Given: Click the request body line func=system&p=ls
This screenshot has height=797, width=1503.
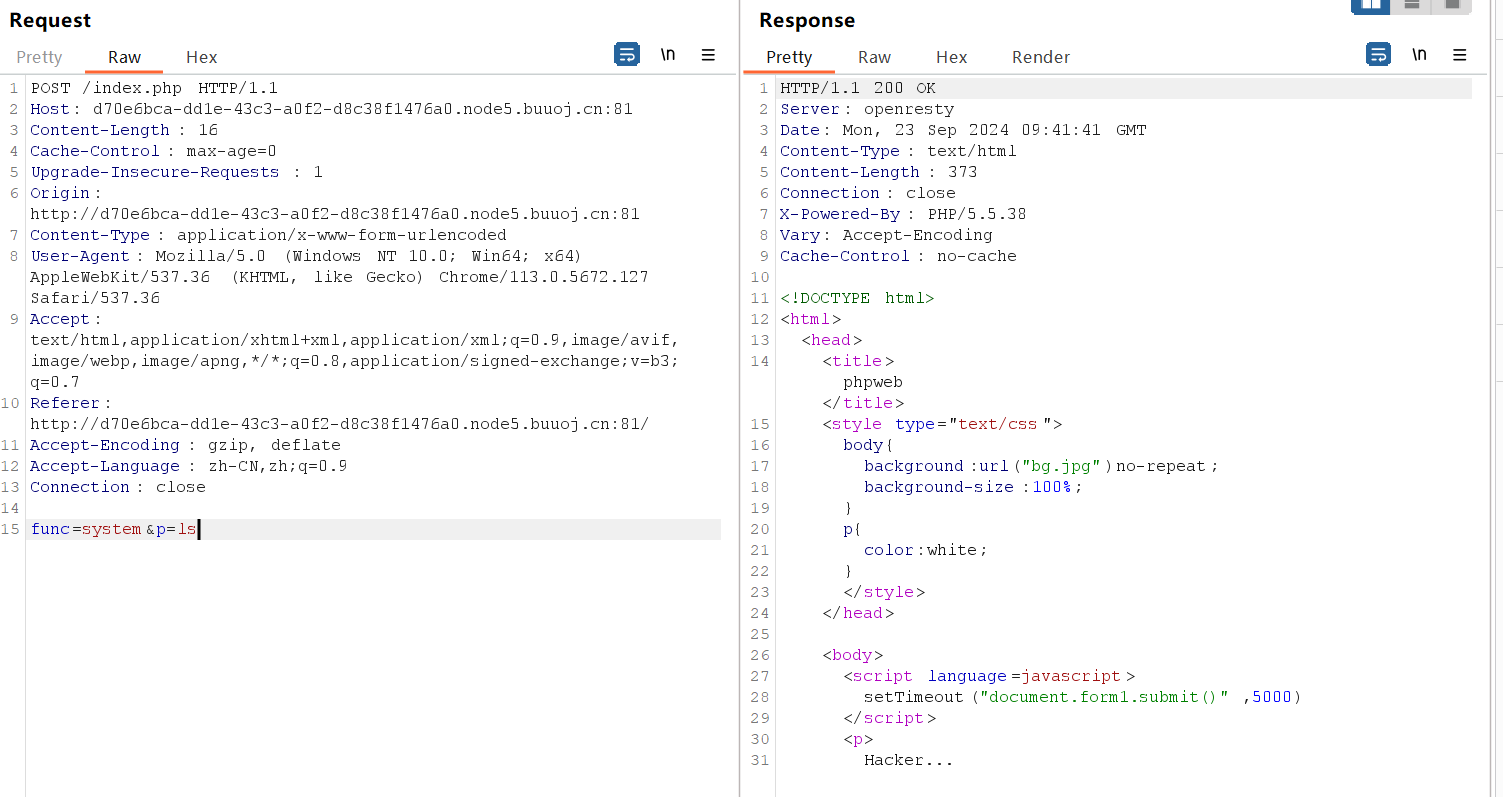Looking at the screenshot, I should click(x=114, y=529).
